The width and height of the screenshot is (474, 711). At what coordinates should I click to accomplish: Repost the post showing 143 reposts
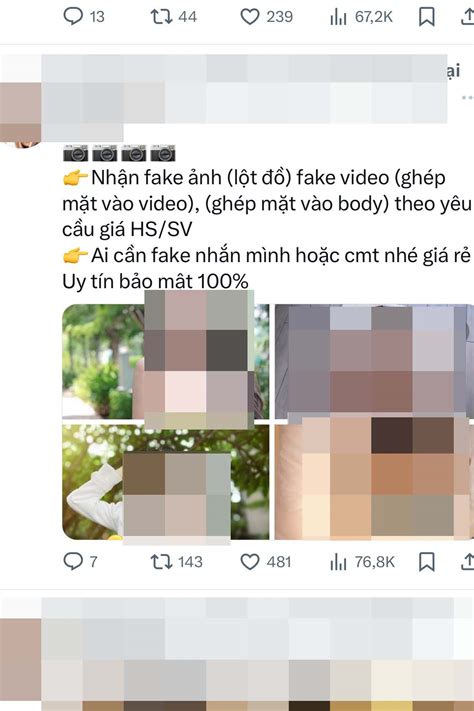point(176,562)
